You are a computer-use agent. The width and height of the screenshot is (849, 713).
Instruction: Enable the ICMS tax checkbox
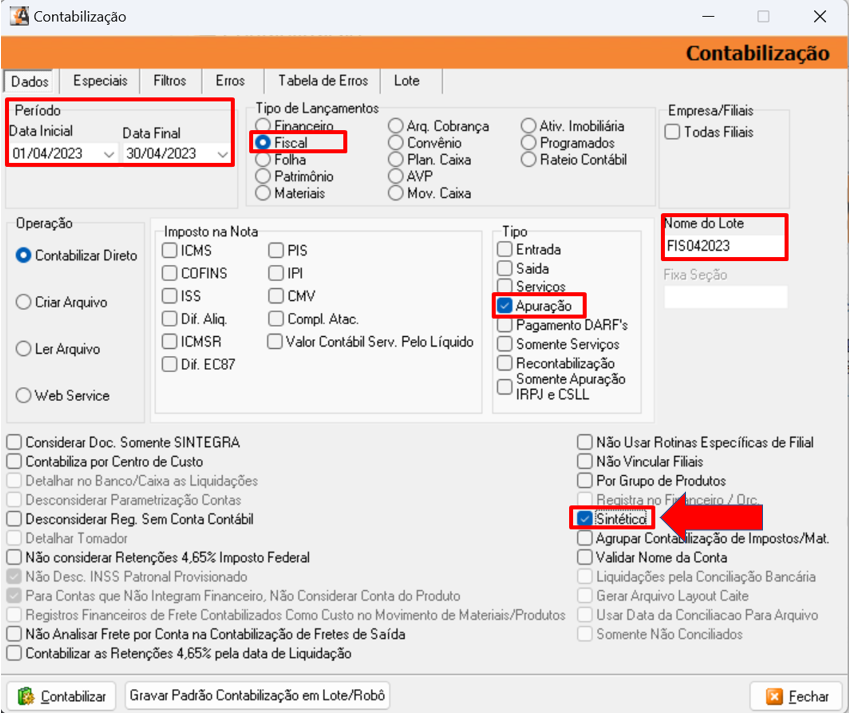tap(171, 250)
